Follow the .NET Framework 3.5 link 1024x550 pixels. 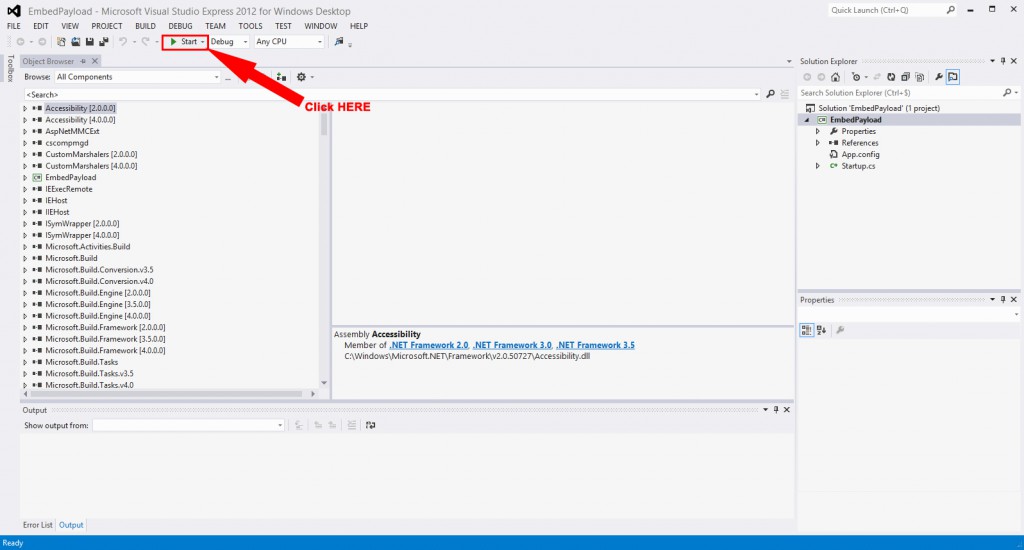[x=596, y=346]
